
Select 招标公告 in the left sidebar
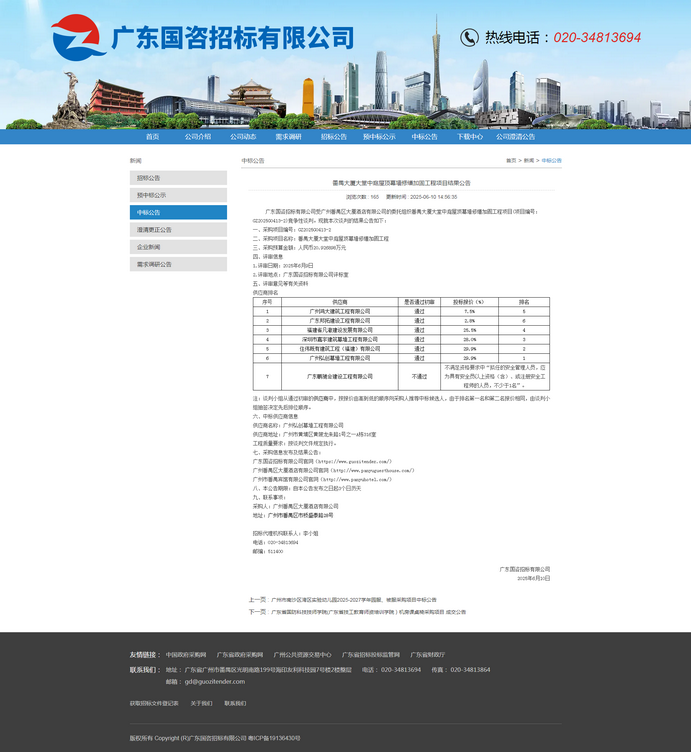coord(178,178)
